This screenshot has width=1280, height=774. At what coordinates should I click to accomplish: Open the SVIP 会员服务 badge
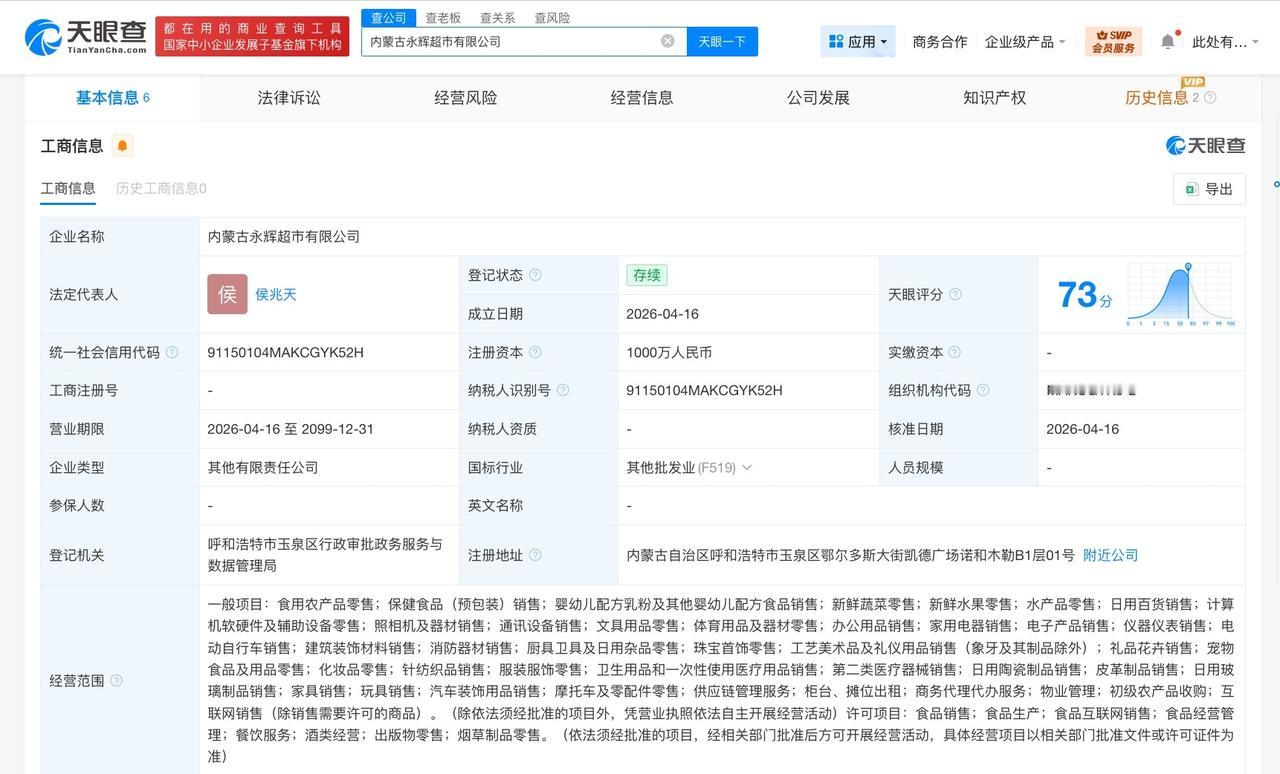pyautogui.click(x=1112, y=42)
